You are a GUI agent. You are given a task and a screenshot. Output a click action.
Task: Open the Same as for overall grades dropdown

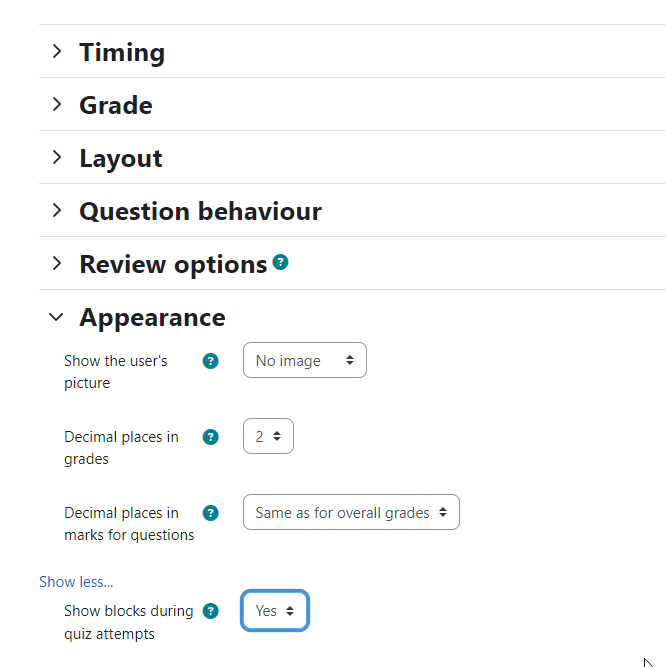351,512
